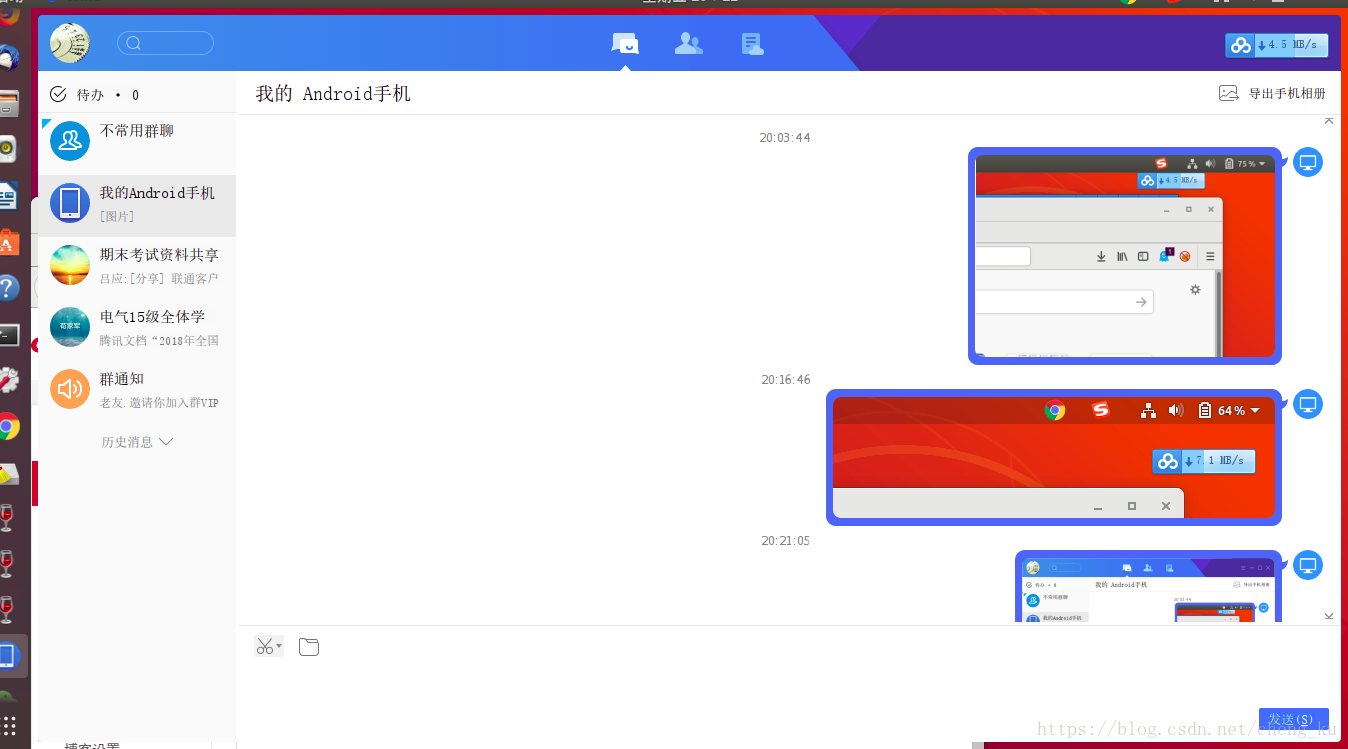Send message with 发送(S) button
1348x749 pixels.
coord(1293,720)
